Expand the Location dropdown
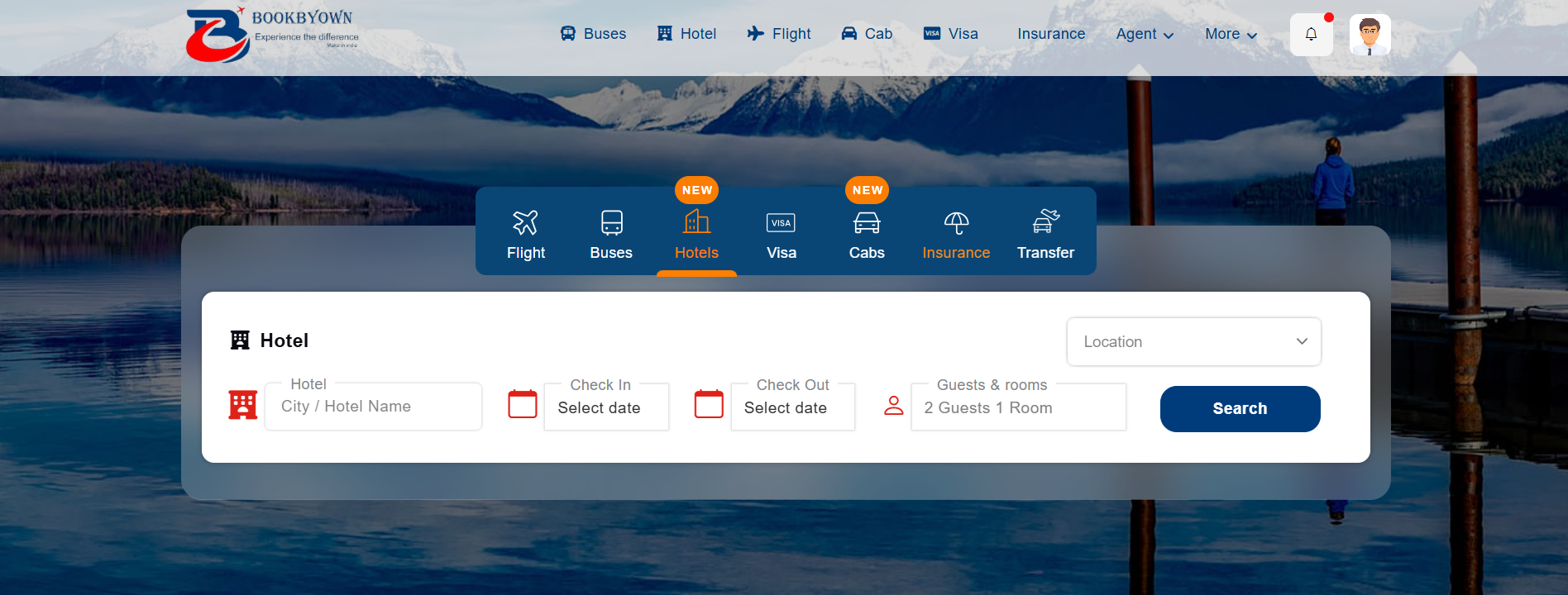The width and height of the screenshot is (1568, 595). [x=1193, y=341]
